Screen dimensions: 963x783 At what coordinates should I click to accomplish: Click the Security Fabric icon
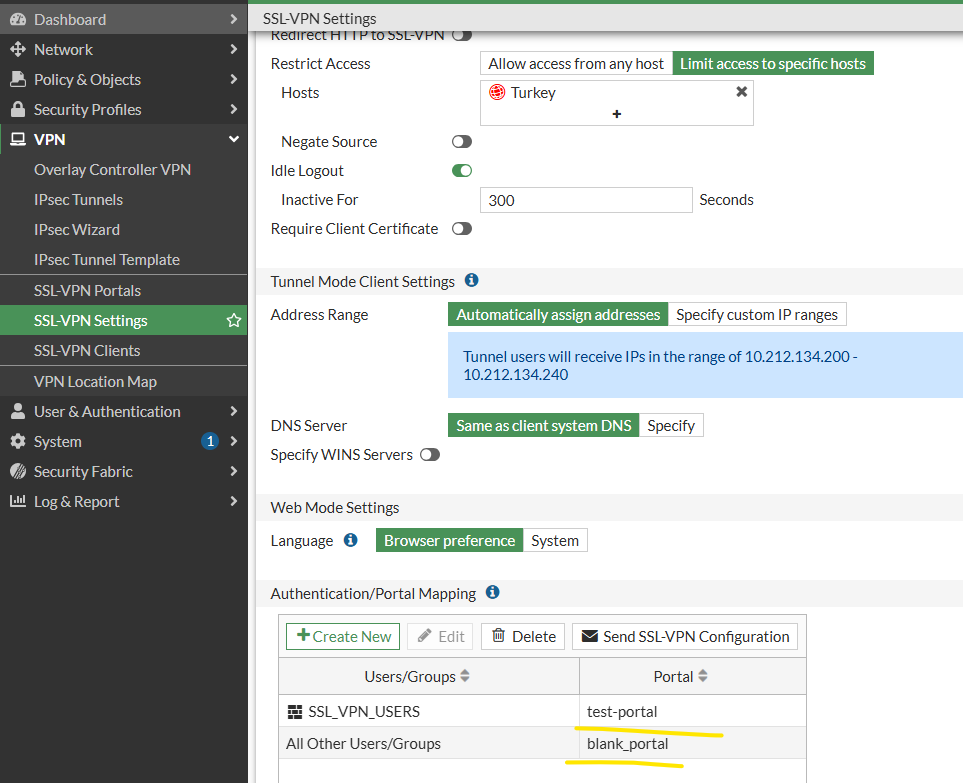coord(18,472)
